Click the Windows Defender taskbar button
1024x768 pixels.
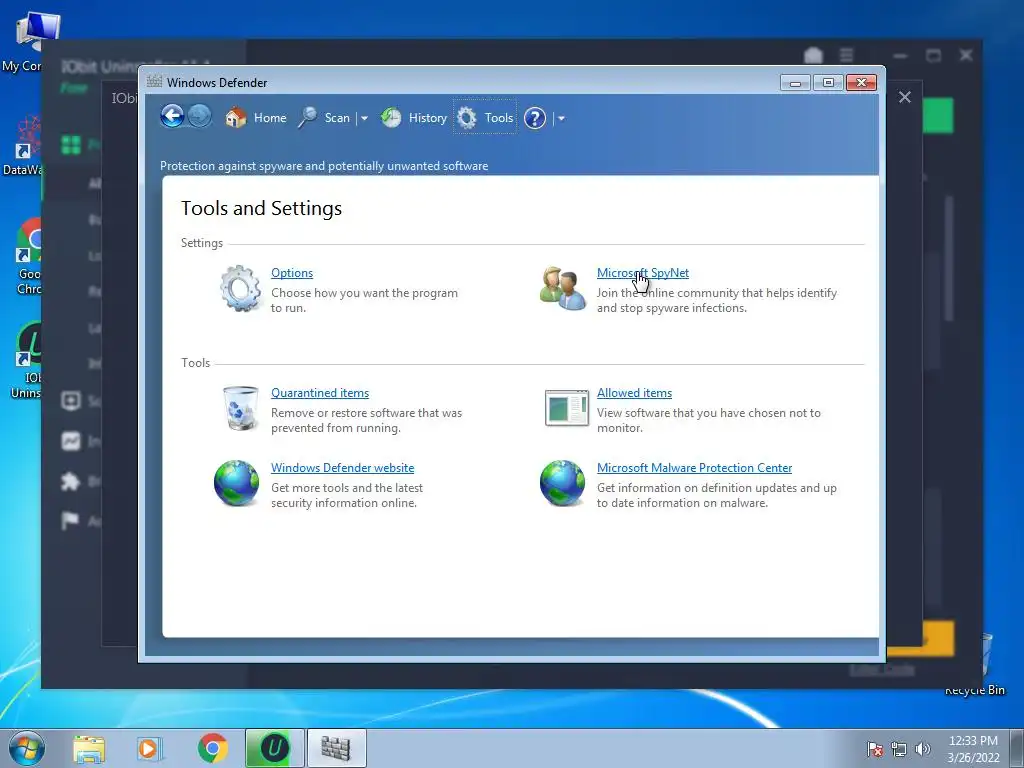pos(336,748)
